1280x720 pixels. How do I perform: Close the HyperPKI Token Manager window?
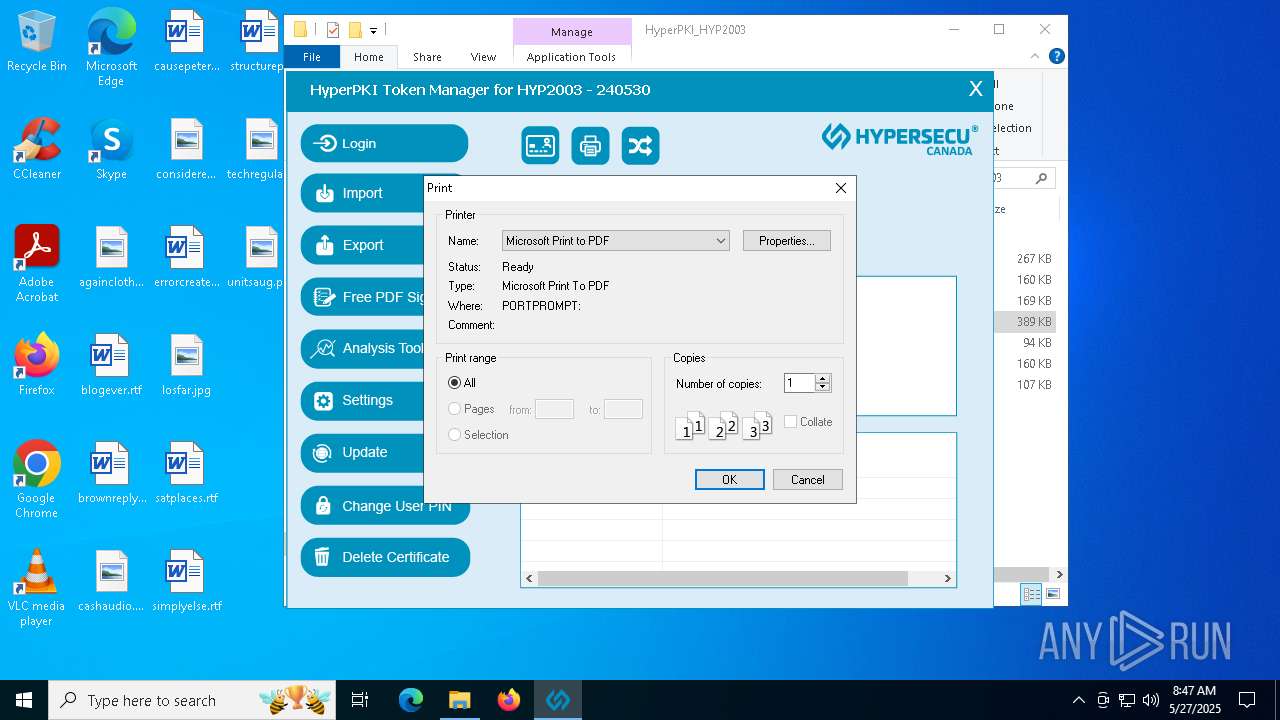coord(976,89)
